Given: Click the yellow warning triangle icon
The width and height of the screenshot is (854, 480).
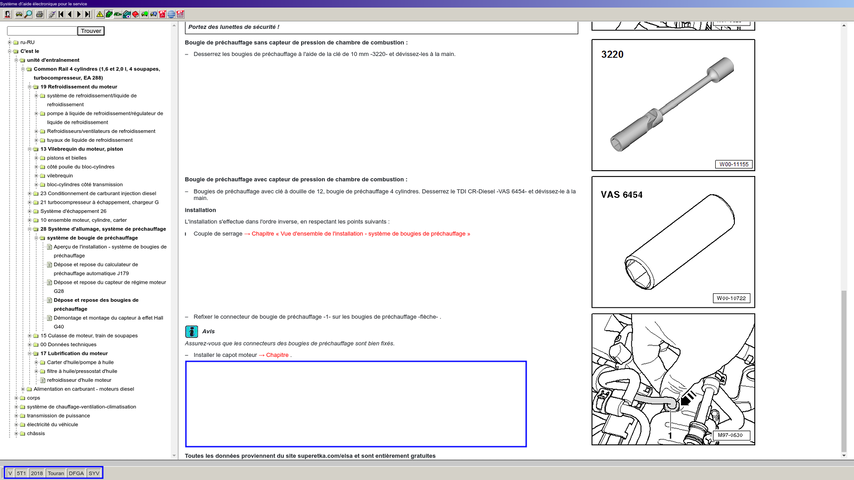Looking at the screenshot, I should pos(100,14).
